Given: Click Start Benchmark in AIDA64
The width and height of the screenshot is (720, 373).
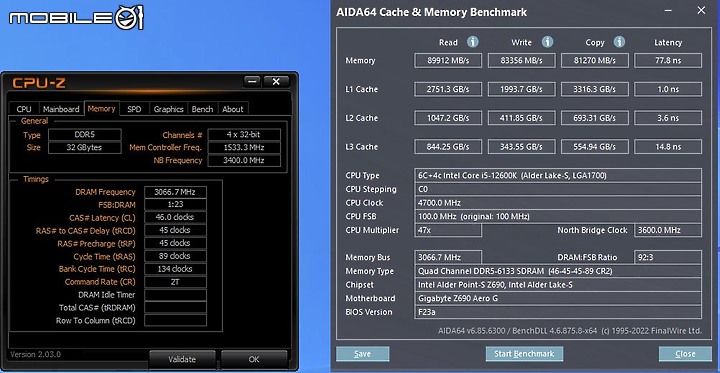Looking at the screenshot, I should click(524, 354).
